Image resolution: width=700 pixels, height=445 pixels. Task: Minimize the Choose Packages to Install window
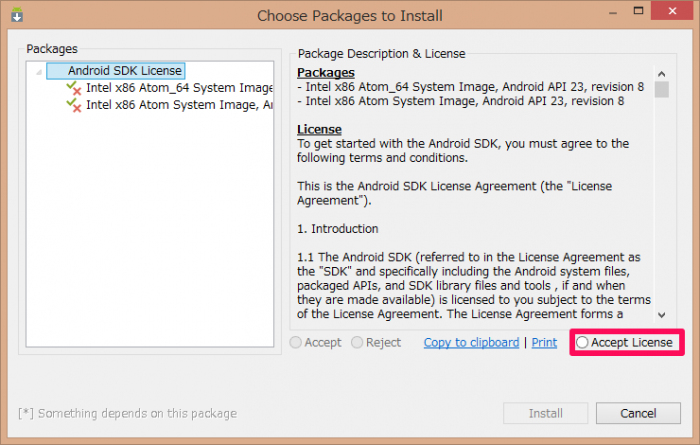click(x=613, y=12)
